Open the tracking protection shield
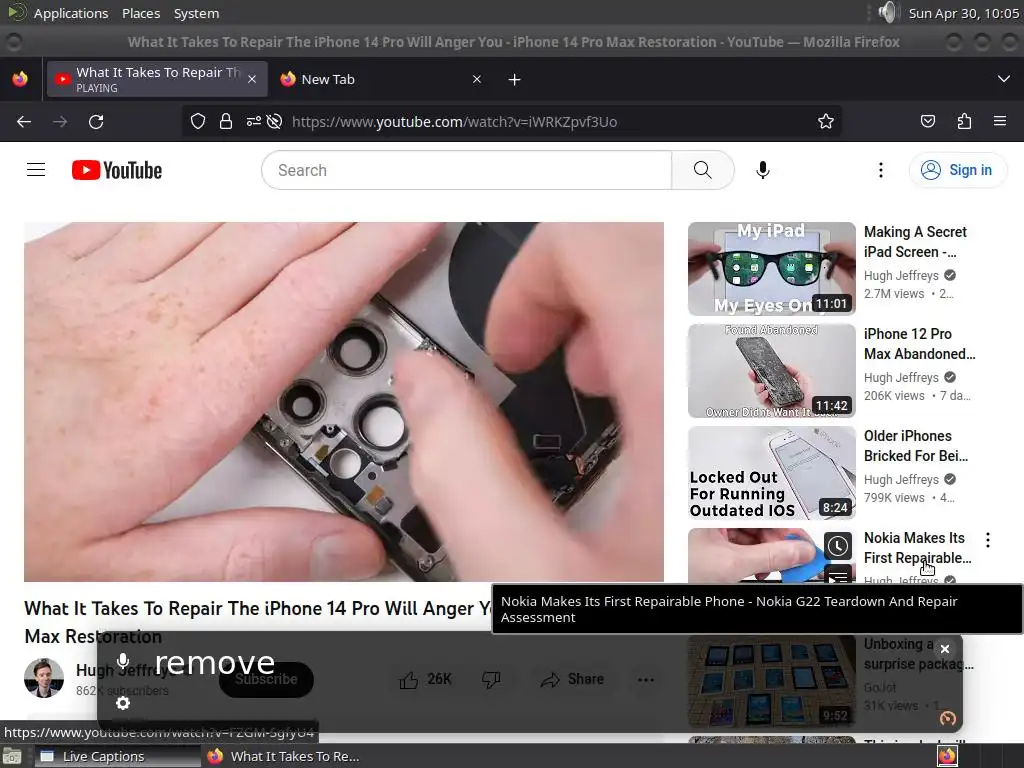Screen dimensions: 1024x768 coord(198,121)
